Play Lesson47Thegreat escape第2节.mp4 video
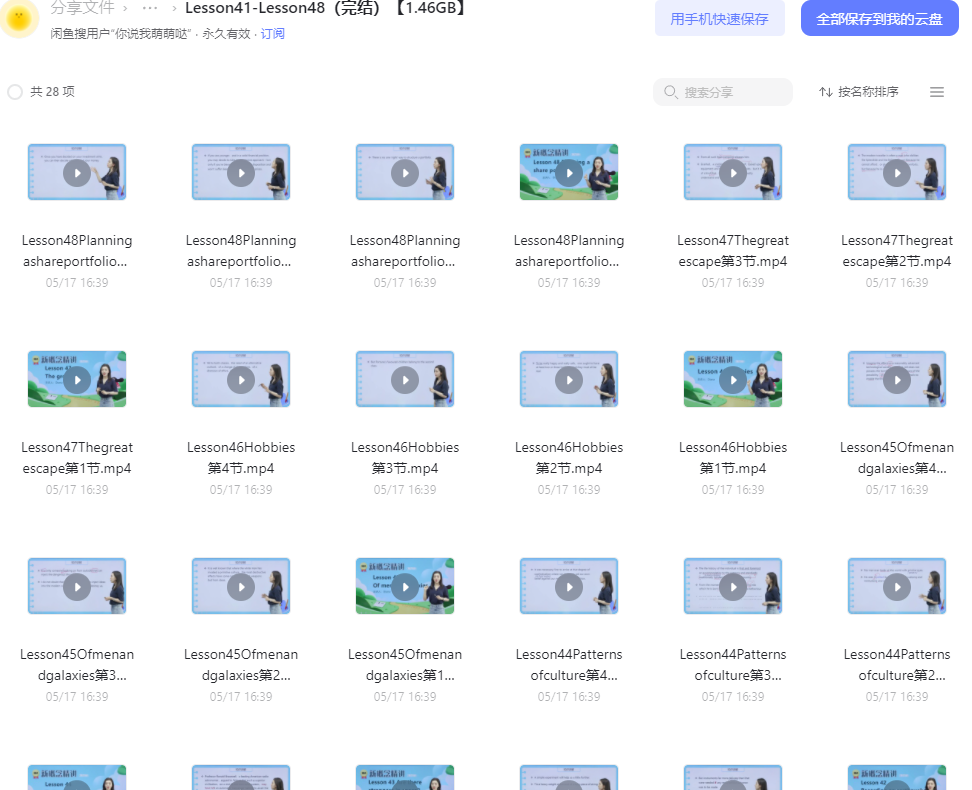 (896, 173)
